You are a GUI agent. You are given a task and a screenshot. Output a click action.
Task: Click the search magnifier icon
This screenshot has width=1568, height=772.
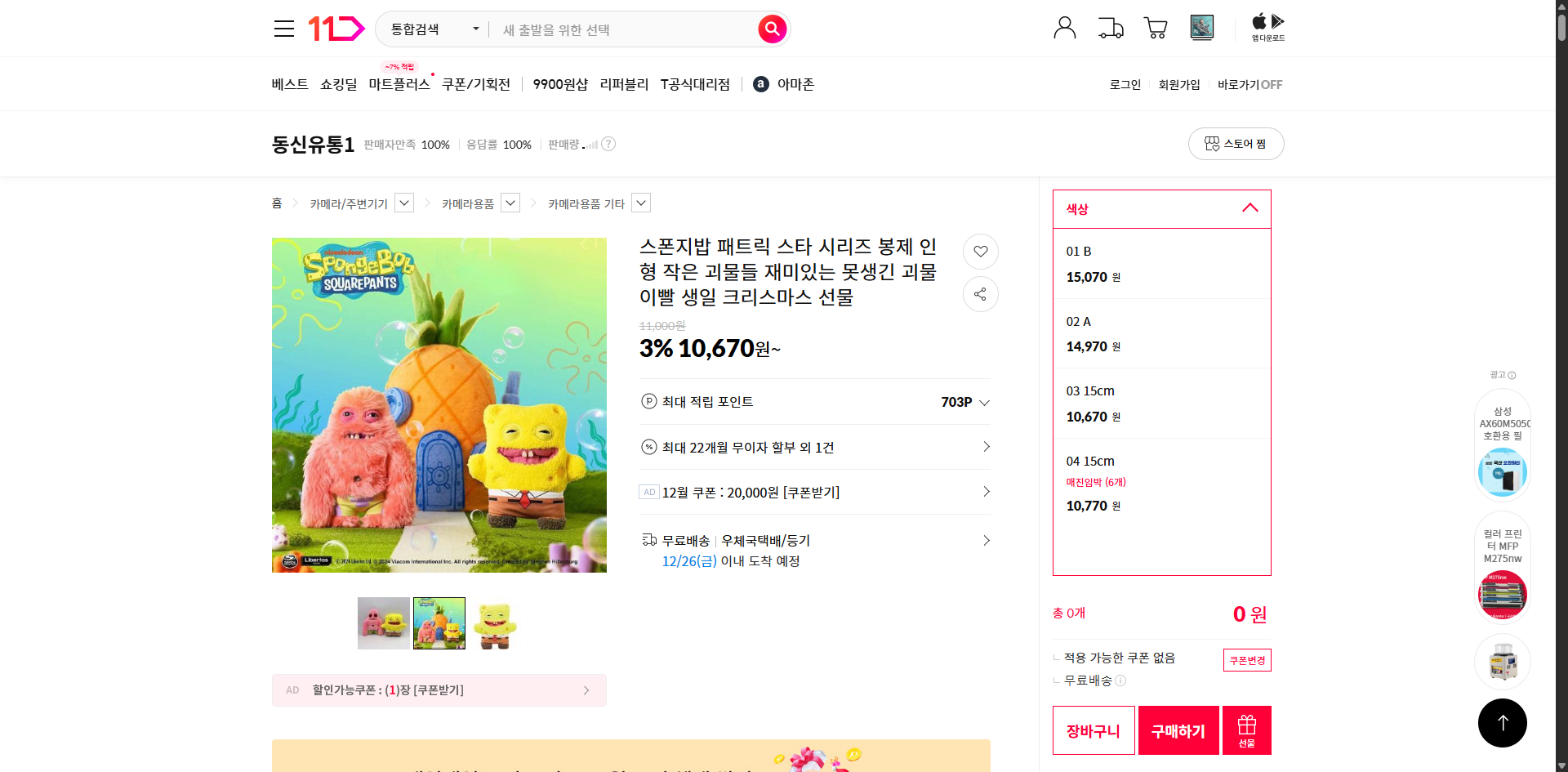tap(771, 29)
